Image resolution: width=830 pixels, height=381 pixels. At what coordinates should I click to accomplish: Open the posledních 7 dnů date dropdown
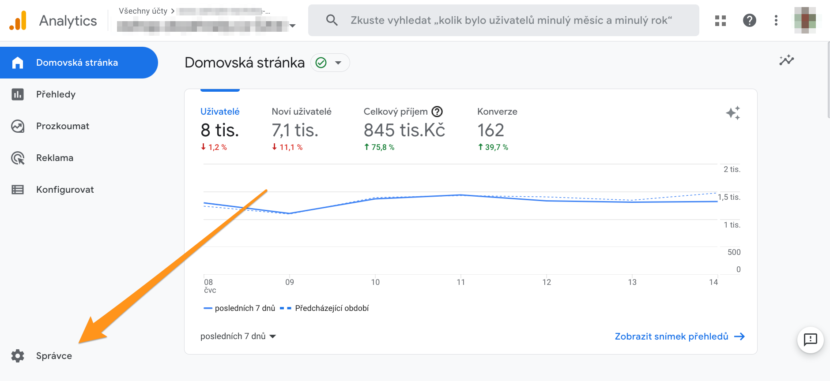coord(239,336)
